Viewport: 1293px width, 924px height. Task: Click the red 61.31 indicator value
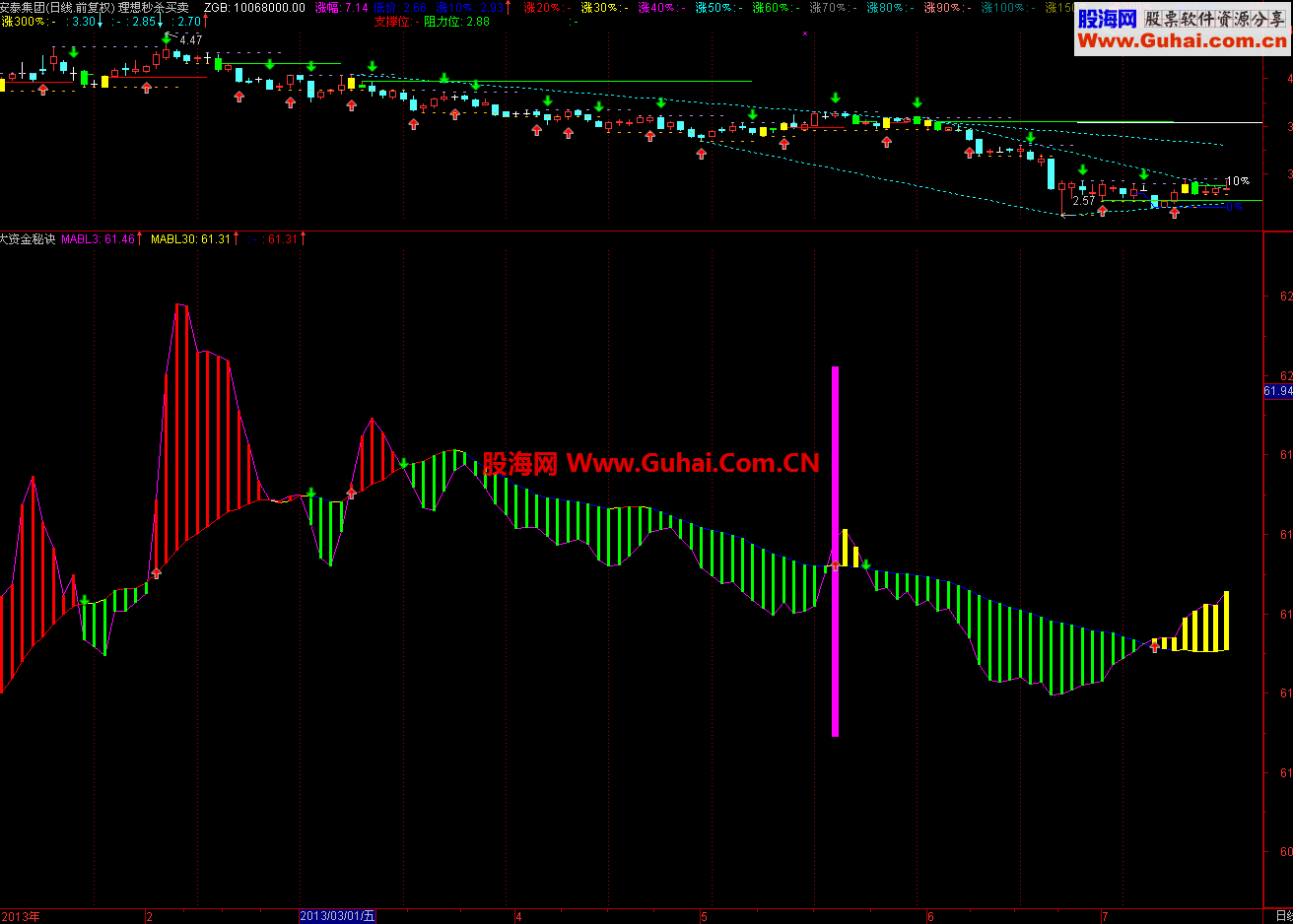pyautogui.click(x=282, y=238)
